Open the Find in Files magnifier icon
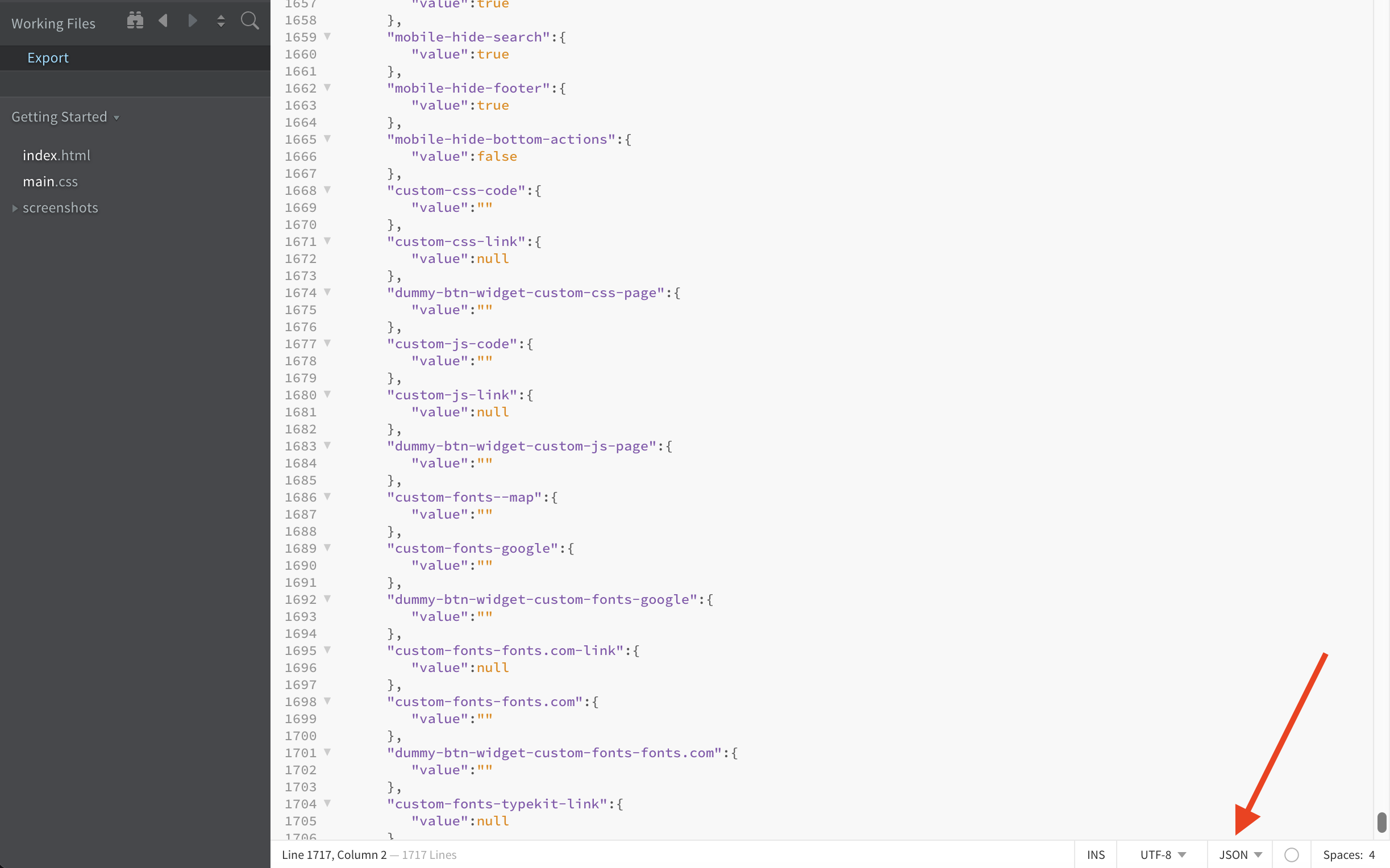Image resolution: width=1390 pixels, height=868 pixels. click(249, 20)
